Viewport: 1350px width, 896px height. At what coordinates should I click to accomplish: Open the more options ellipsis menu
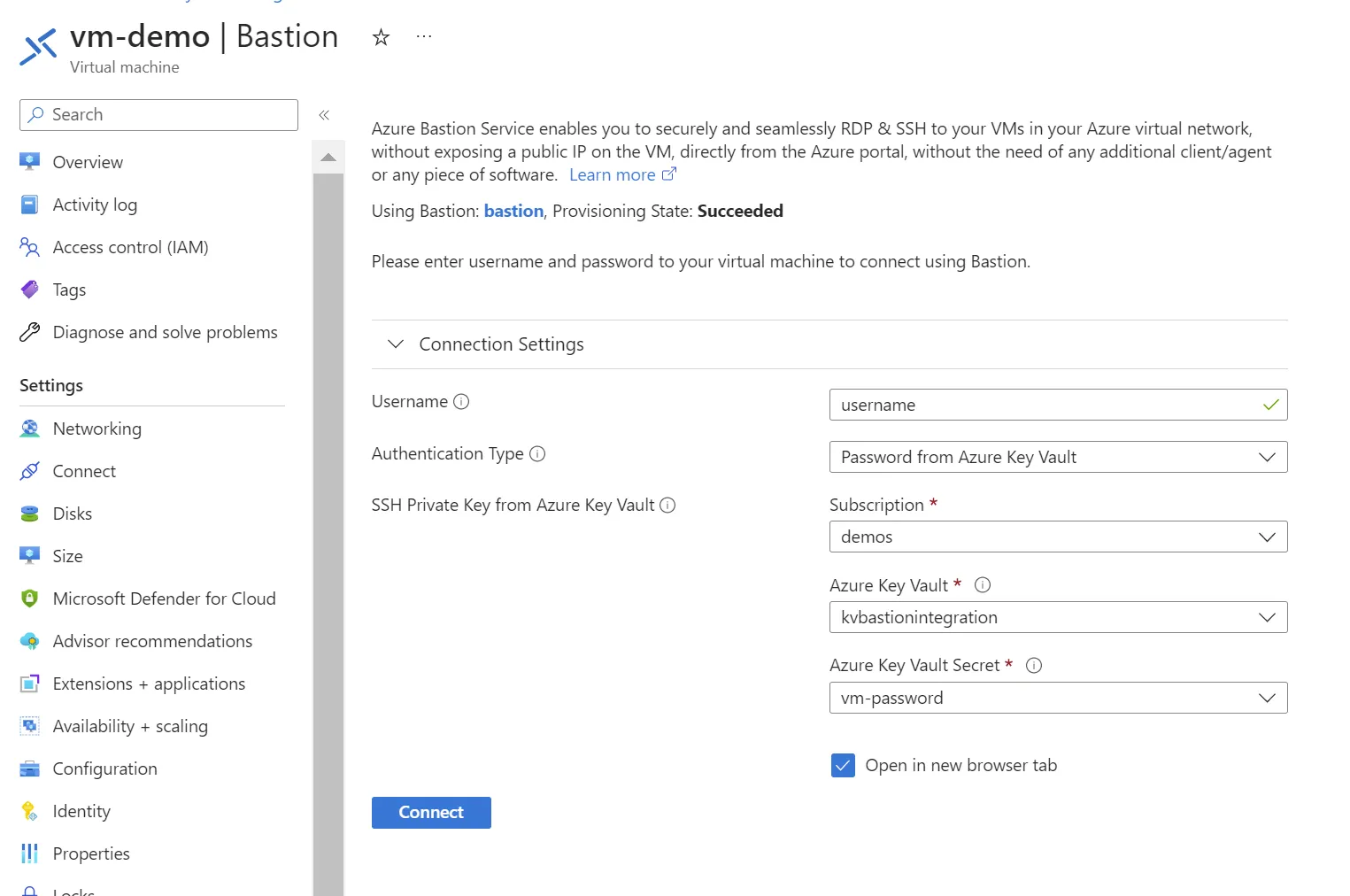pos(424,37)
